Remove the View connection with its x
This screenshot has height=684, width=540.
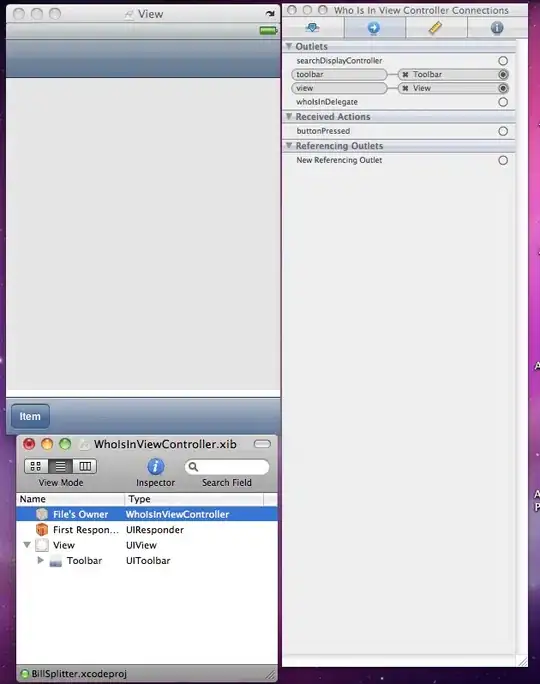405,89
